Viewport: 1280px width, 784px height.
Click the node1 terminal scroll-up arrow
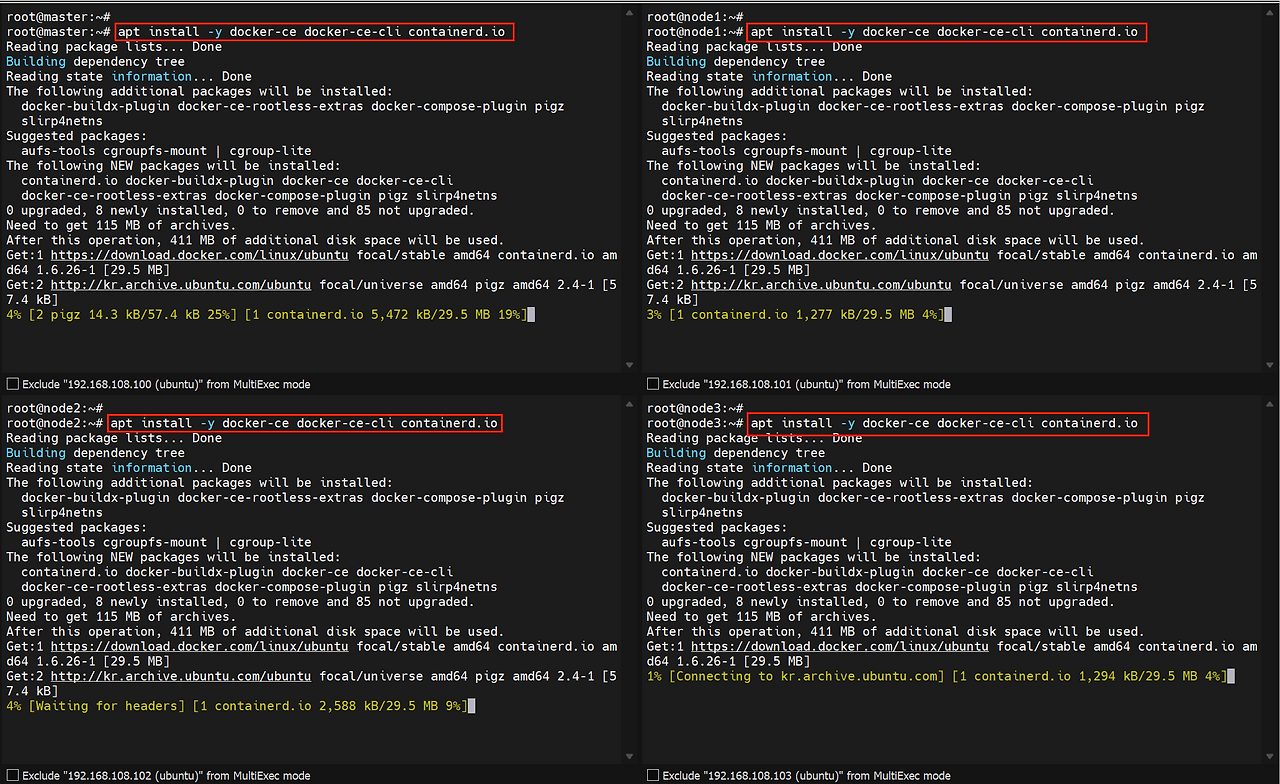point(1268,15)
